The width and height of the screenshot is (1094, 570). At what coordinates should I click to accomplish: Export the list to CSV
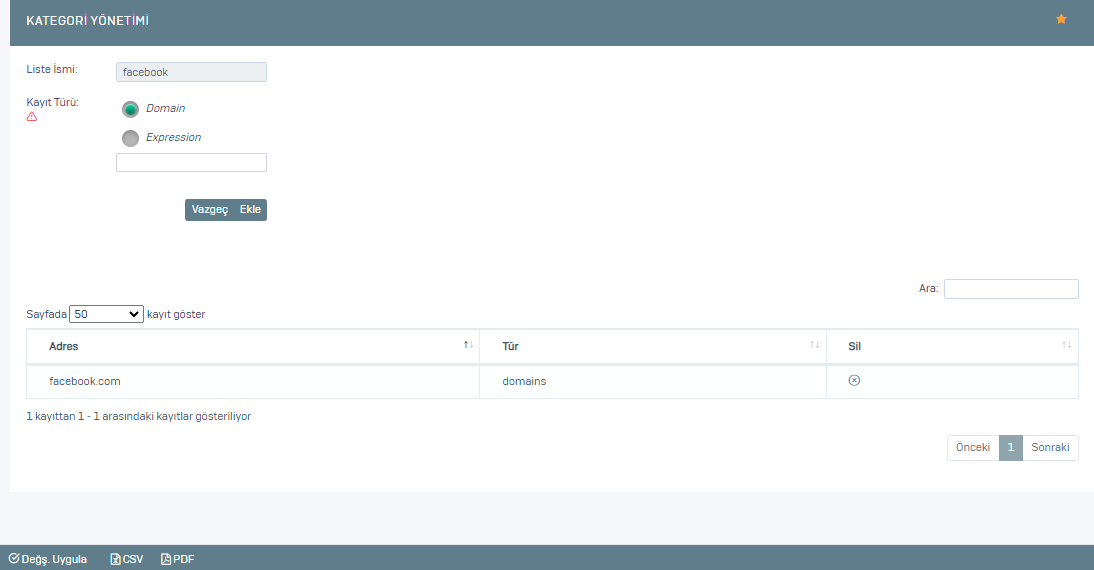pyautogui.click(x=126, y=559)
